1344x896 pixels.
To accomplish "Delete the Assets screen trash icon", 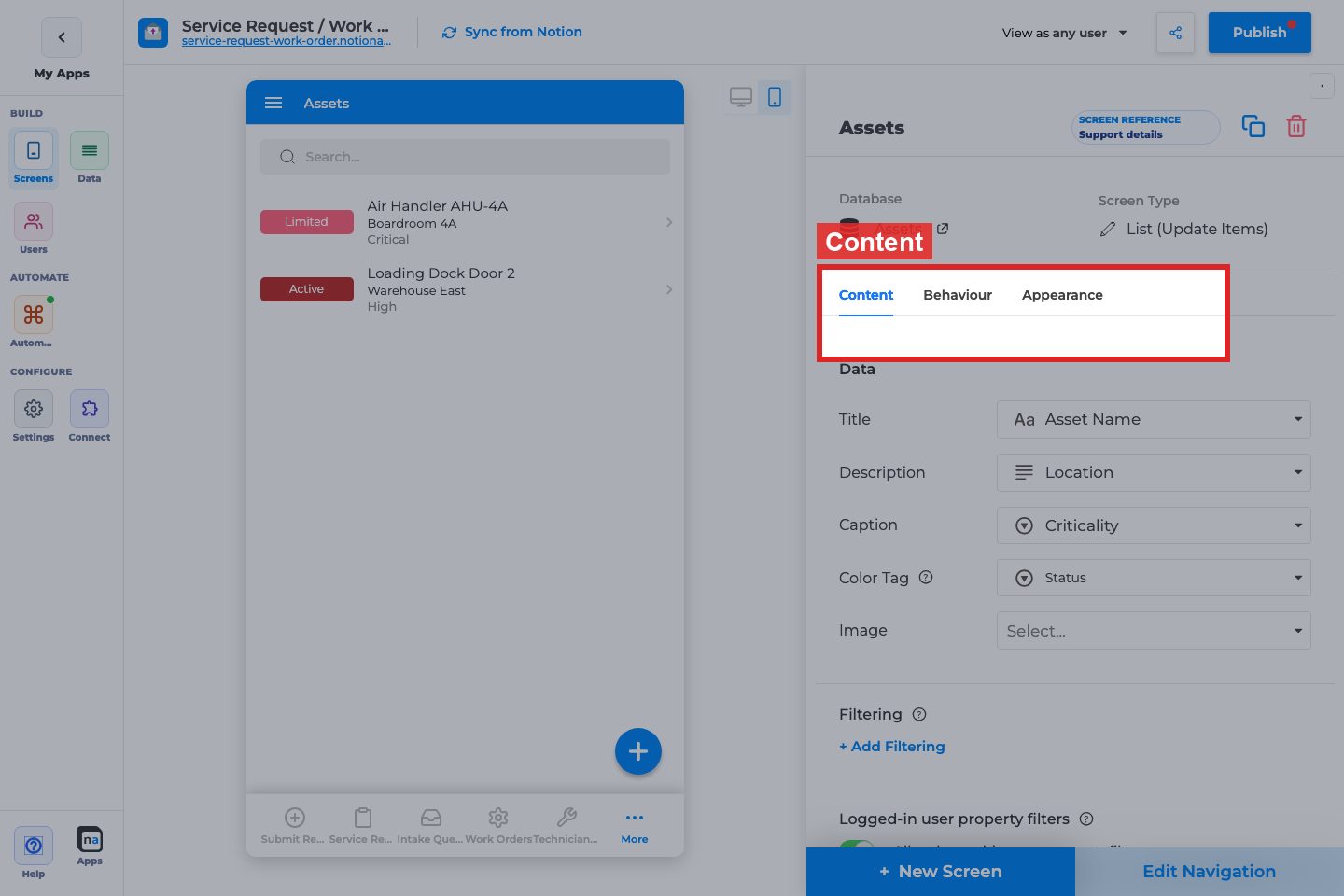I will click(1296, 126).
